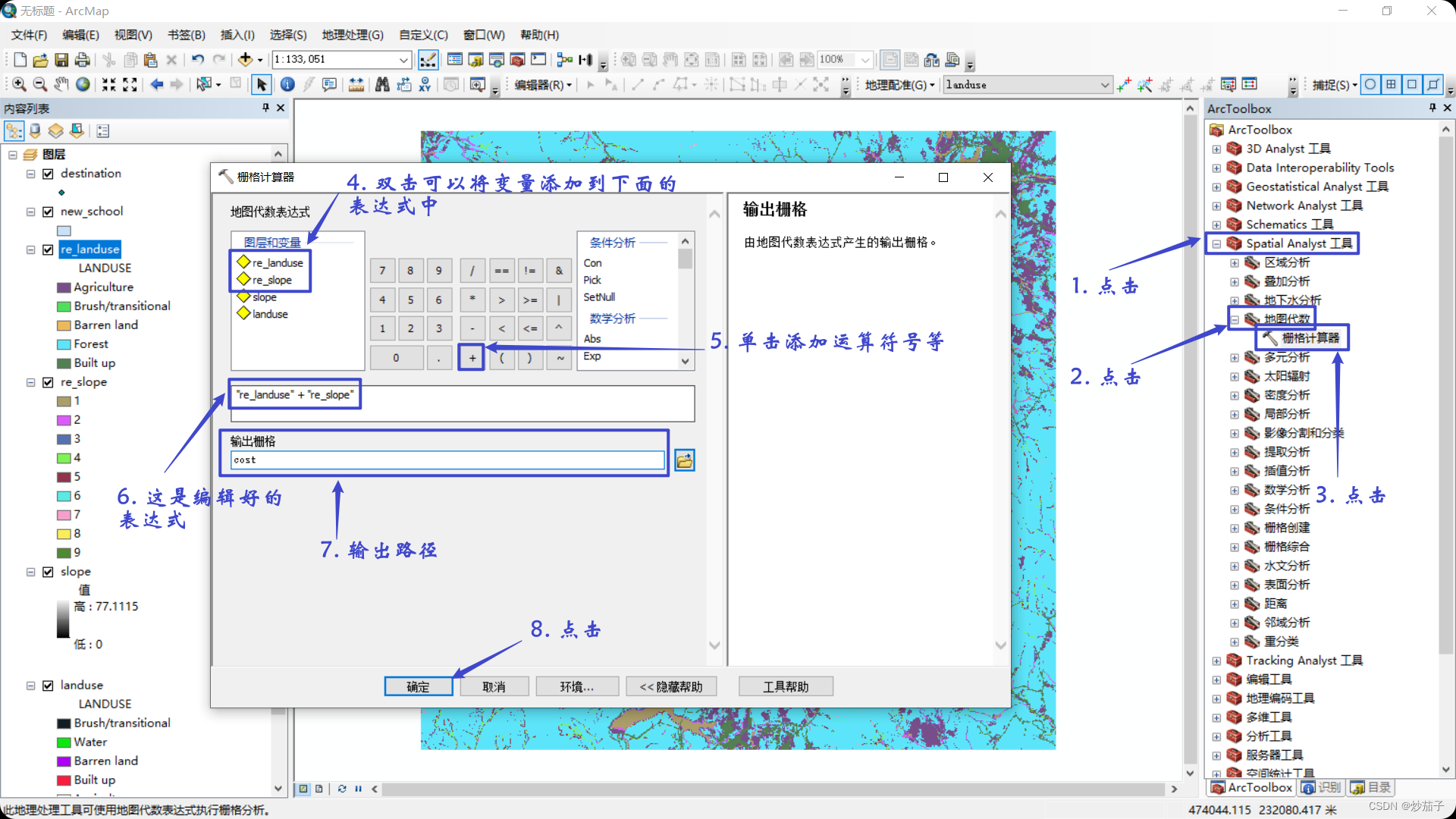Screen dimensions: 1456x819
Task: Click the Add Data button icon
Action: pos(245,60)
